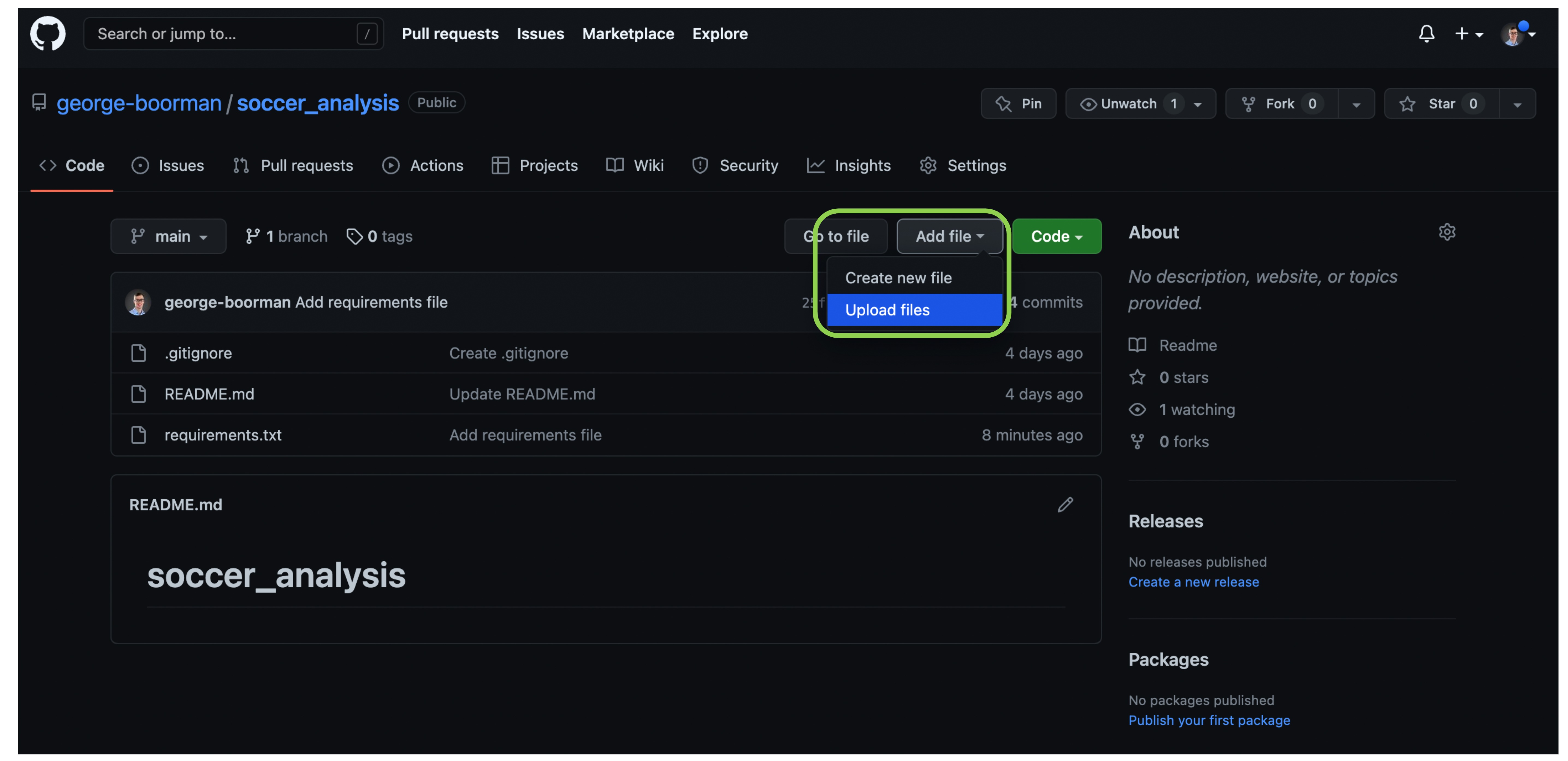Click Create a new release
1568x761 pixels.
click(1193, 582)
